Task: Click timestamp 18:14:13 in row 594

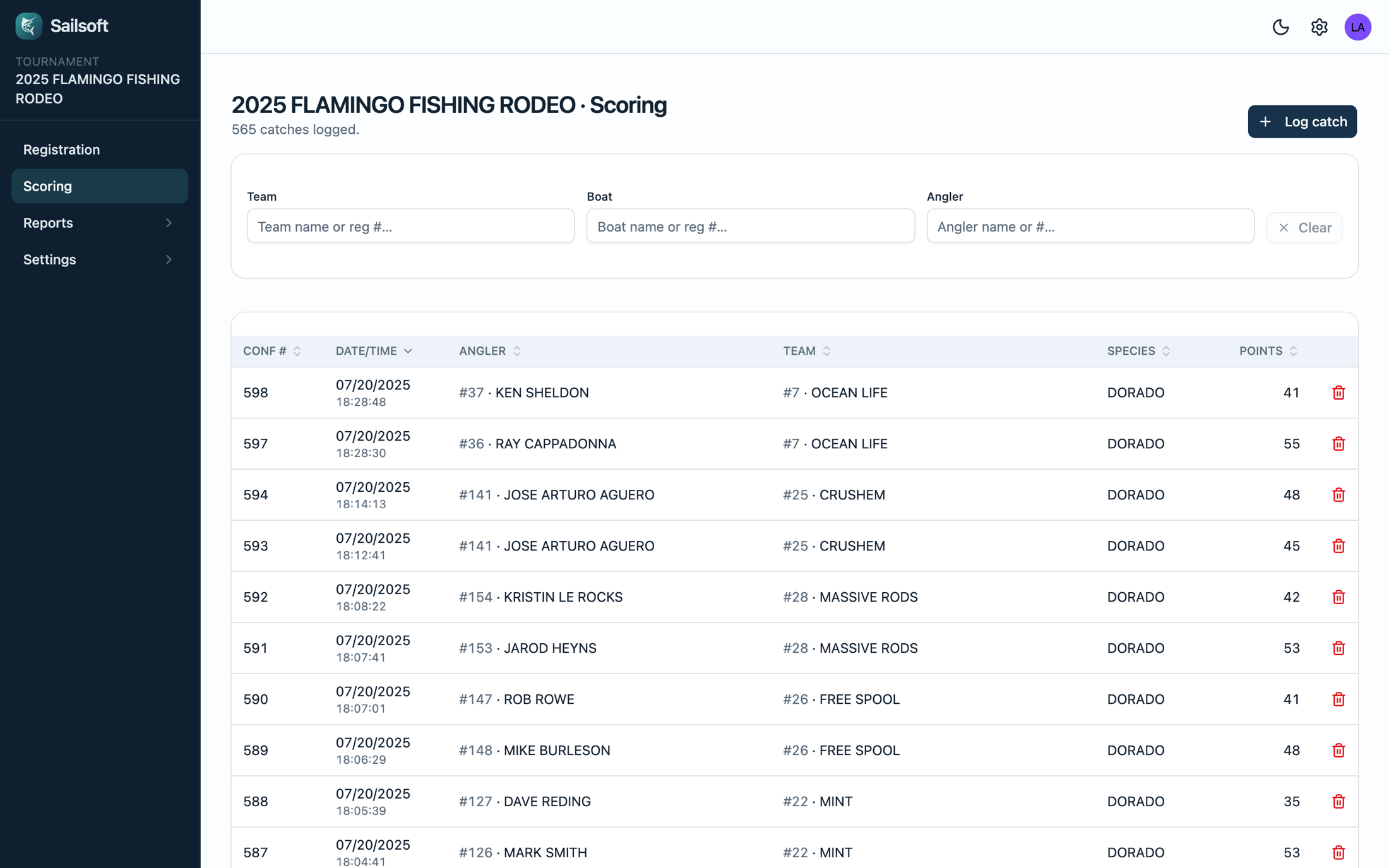Action: (x=361, y=504)
